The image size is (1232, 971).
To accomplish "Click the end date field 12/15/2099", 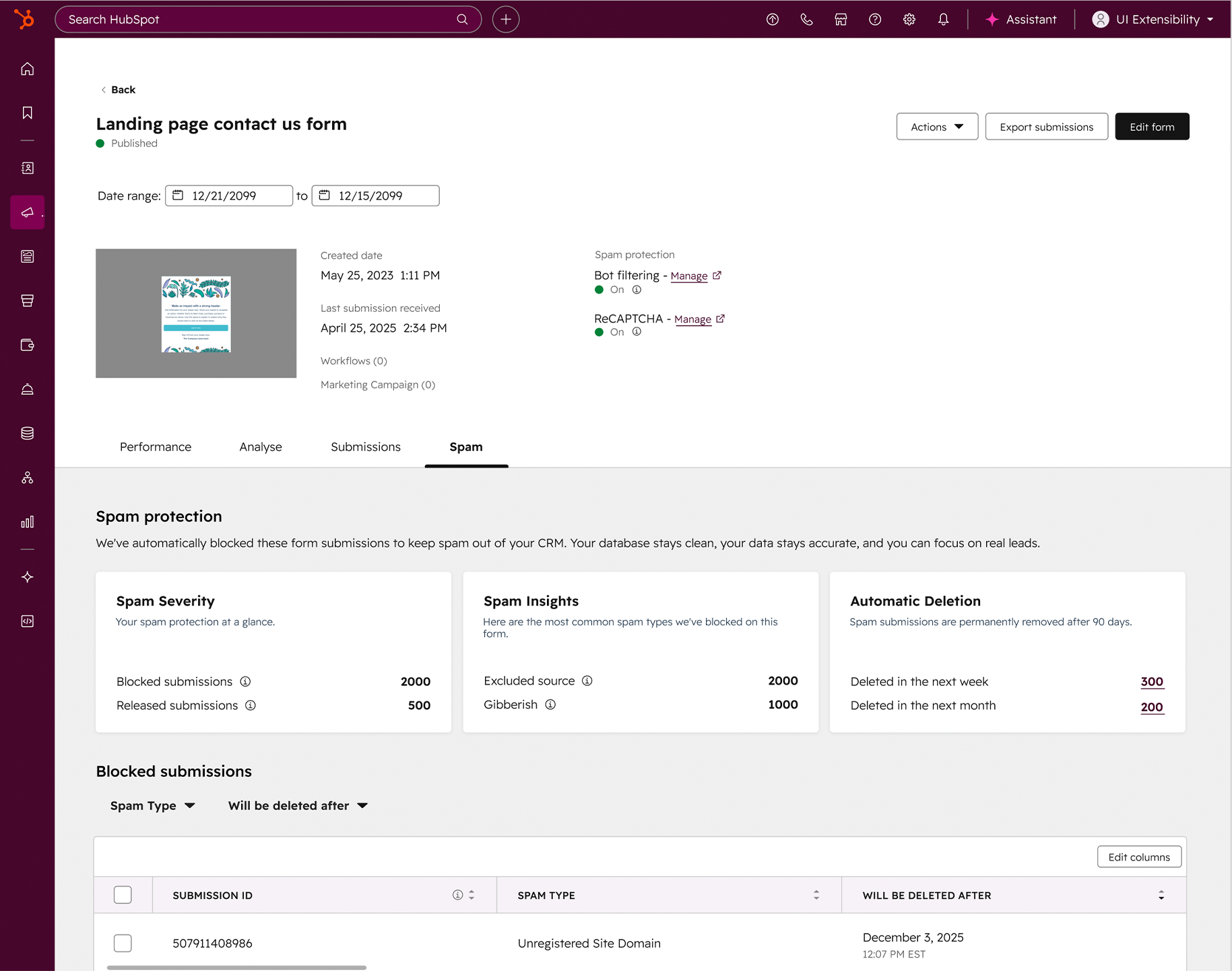I will click(x=375, y=195).
